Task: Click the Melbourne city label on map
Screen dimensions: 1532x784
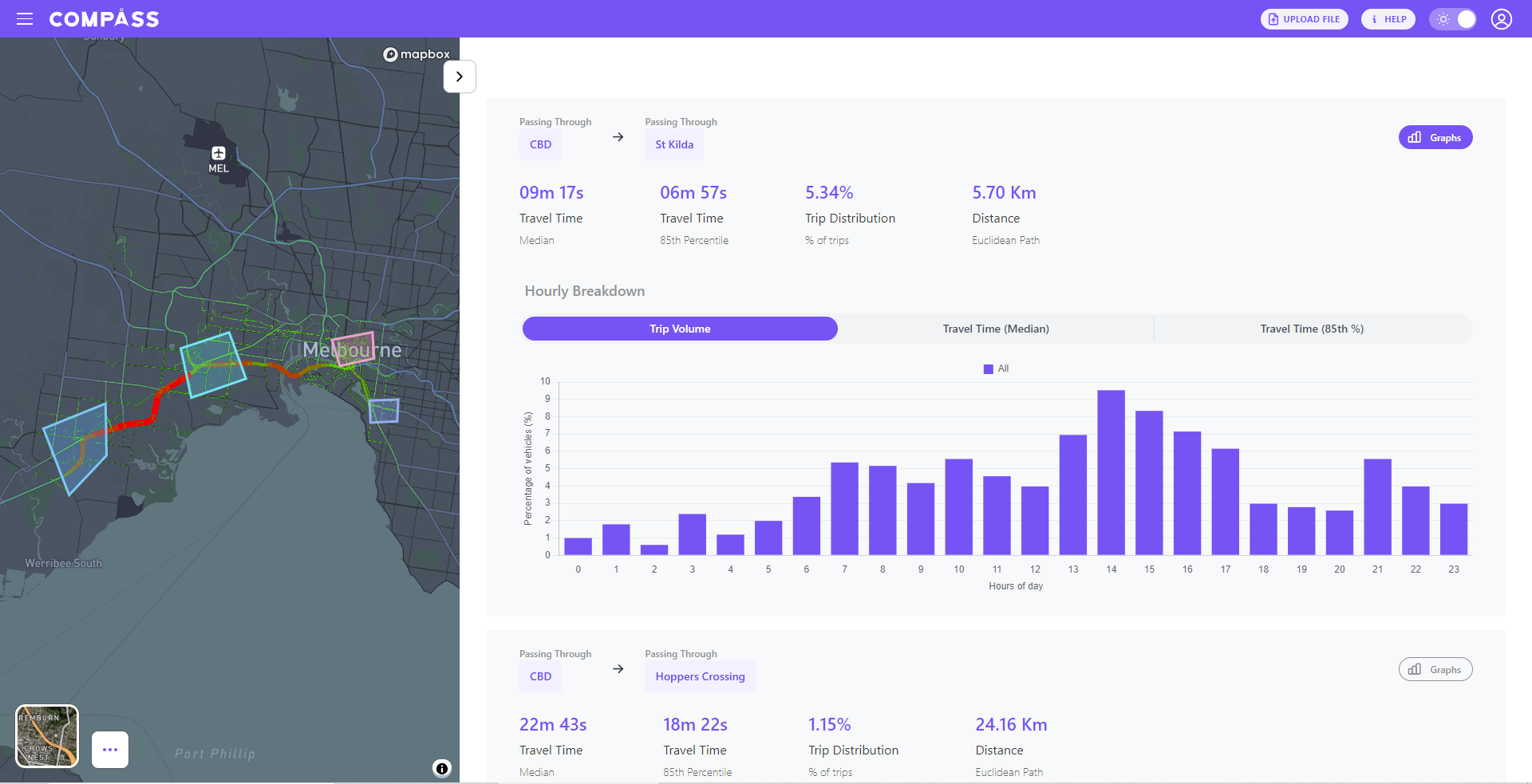Action: 352,350
